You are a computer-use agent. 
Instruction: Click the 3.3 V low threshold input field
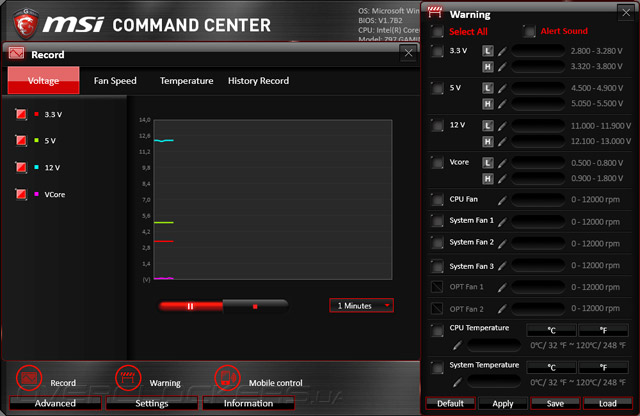(538, 51)
